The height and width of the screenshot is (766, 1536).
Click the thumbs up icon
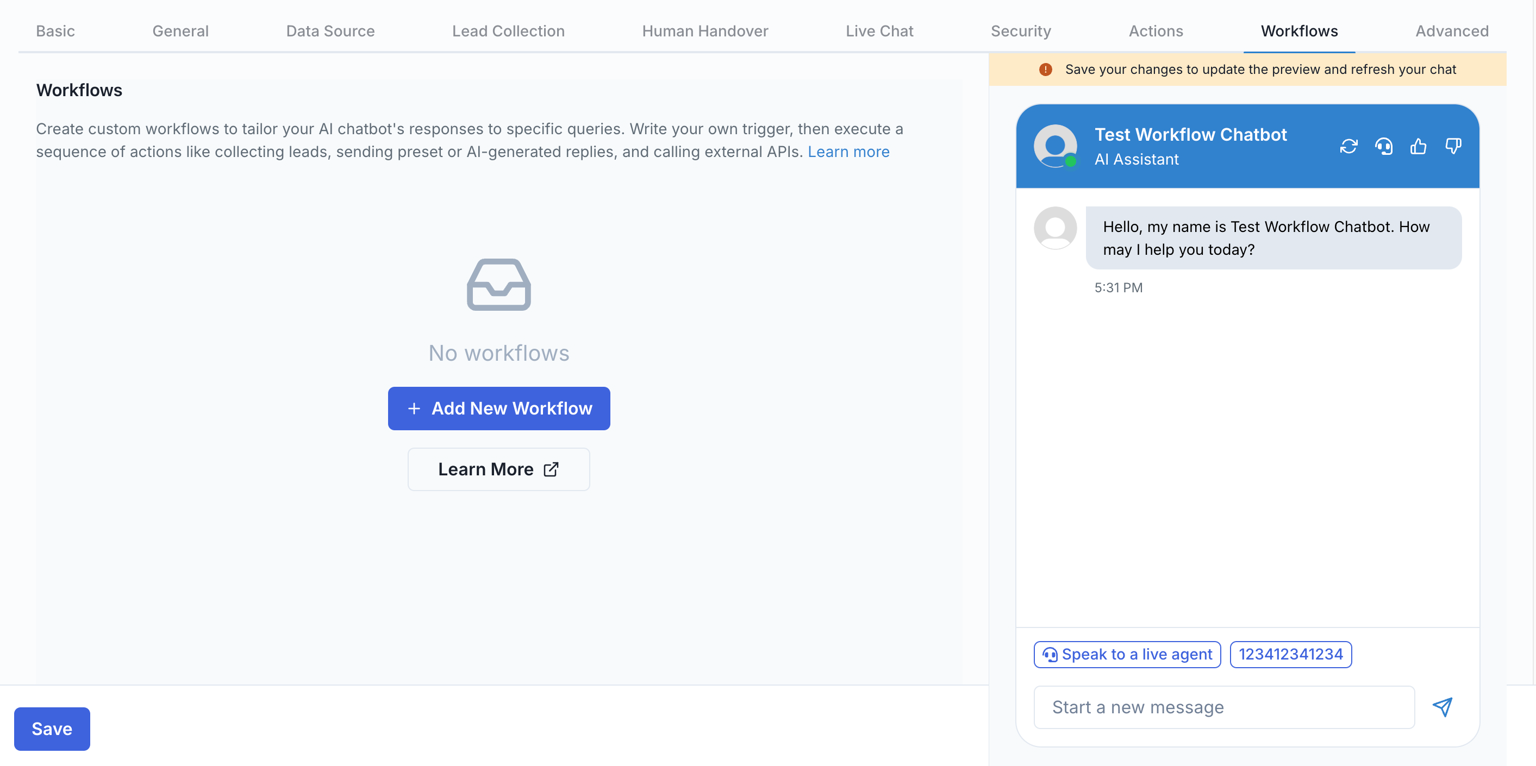1418,146
